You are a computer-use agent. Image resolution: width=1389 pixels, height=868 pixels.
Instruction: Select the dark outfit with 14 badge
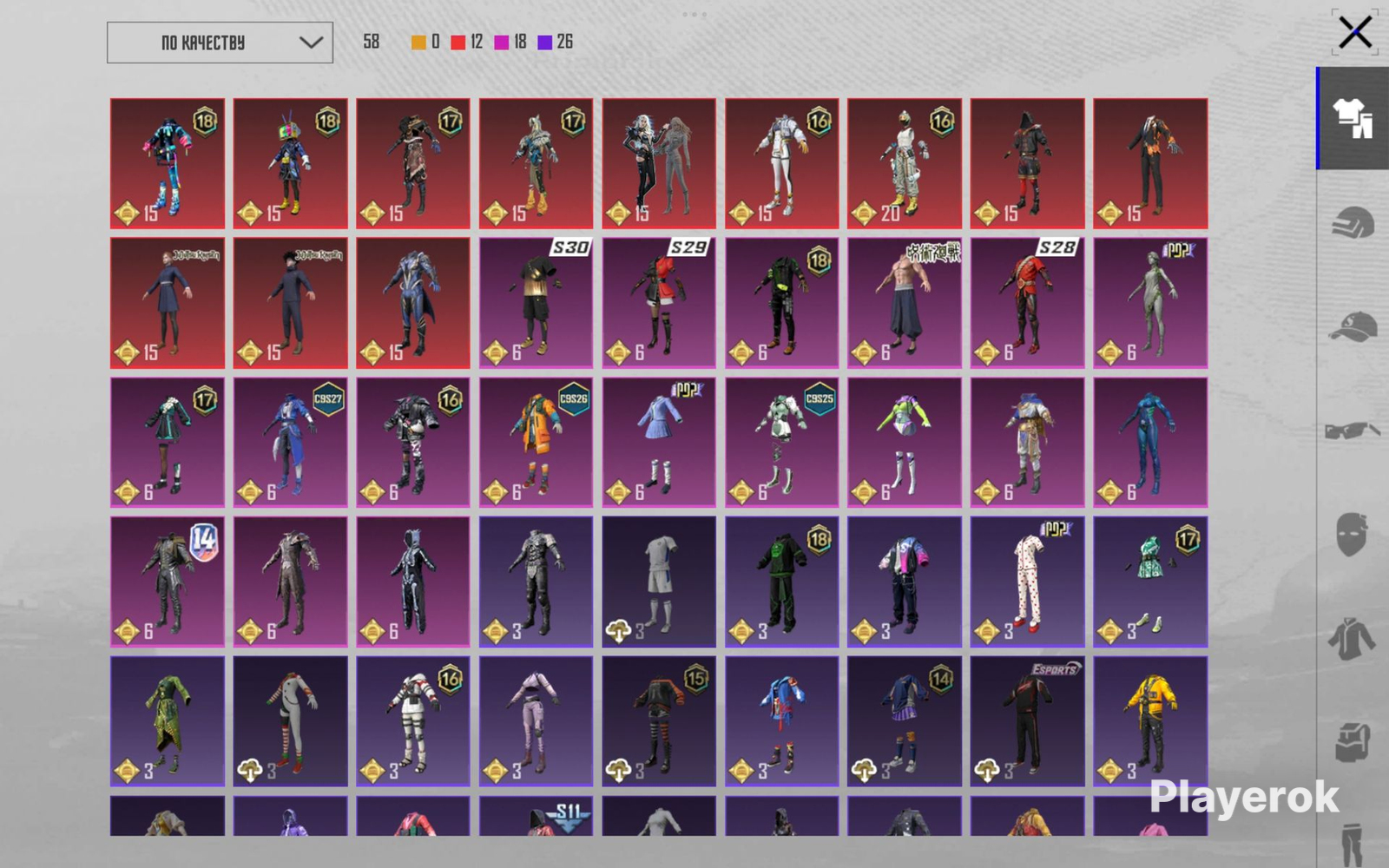168,582
